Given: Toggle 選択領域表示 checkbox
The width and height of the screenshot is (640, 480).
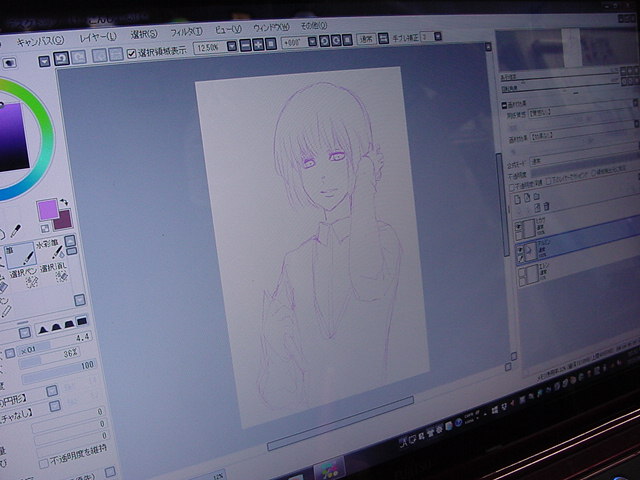Looking at the screenshot, I should coord(131,54).
